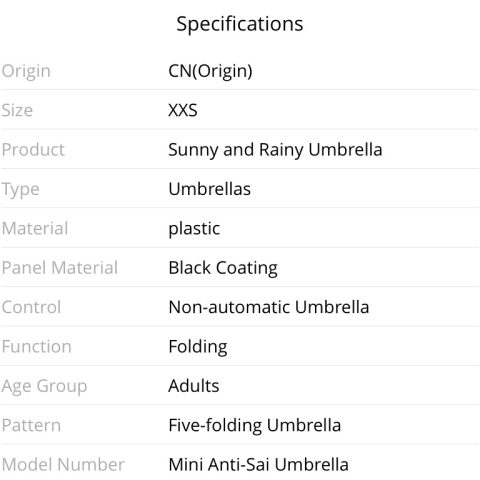
Task: Select the Material label
Action: click(x=35, y=229)
